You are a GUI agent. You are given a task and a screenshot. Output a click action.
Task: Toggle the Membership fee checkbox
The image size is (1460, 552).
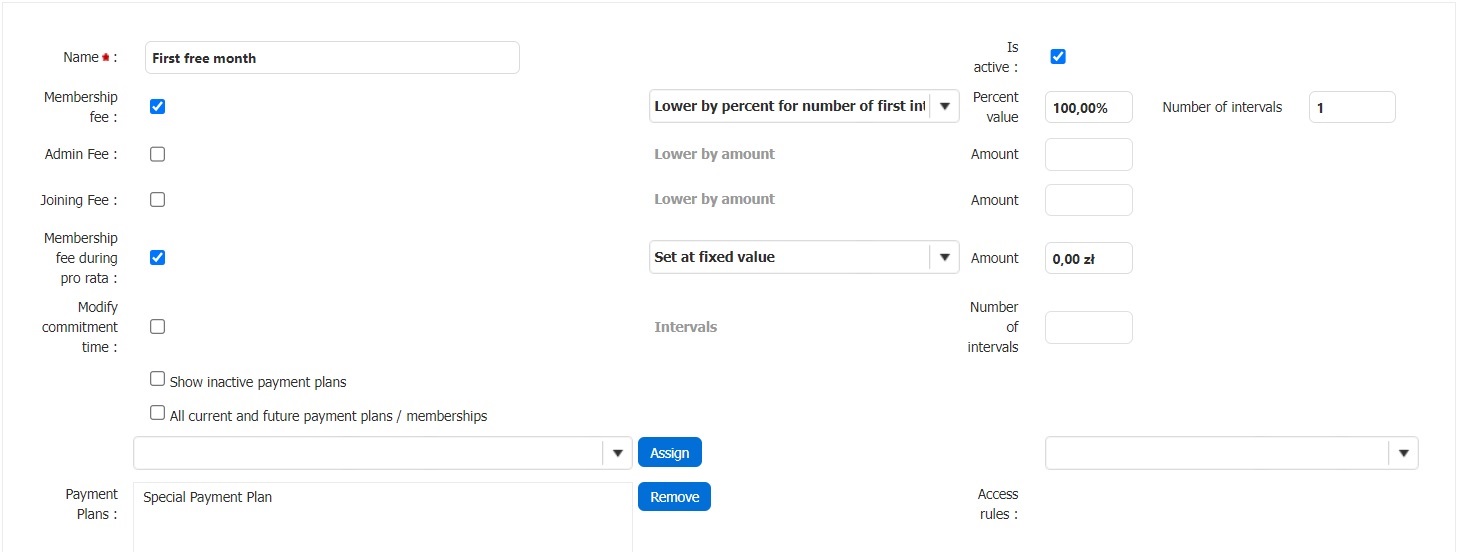tap(157, 106)
